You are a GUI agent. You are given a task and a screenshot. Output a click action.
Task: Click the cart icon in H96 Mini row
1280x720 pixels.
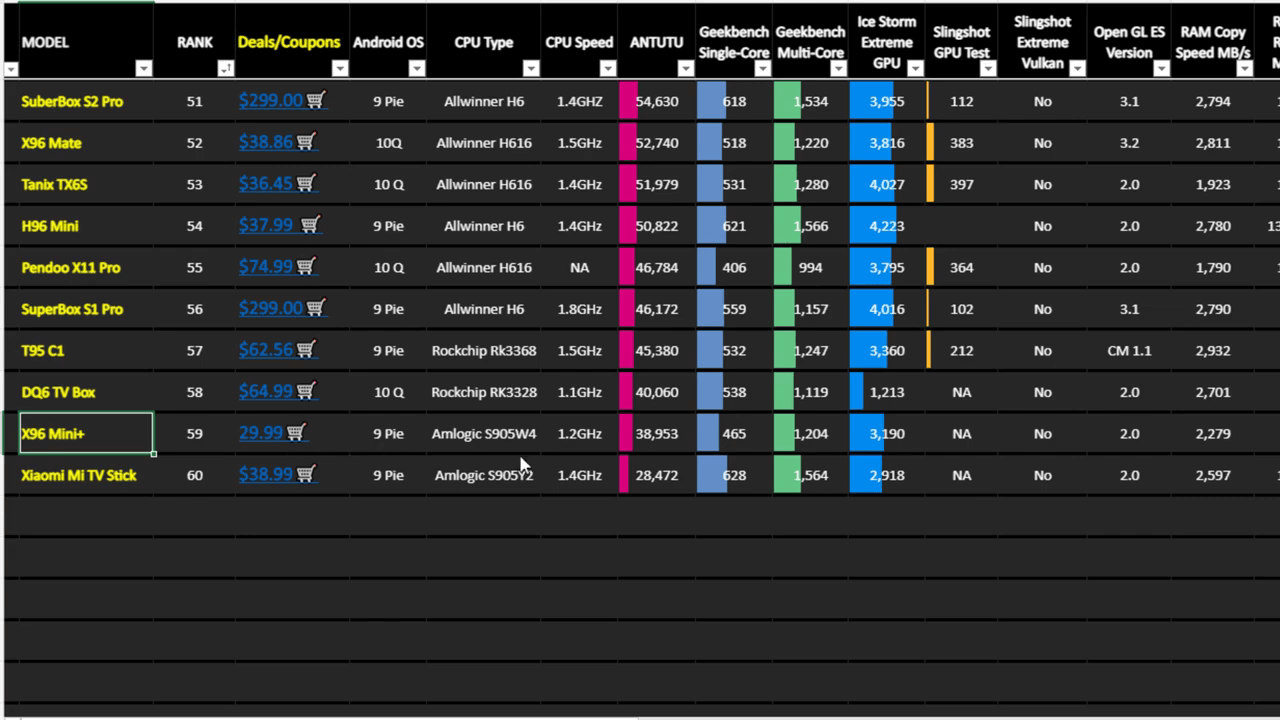[x=310, y=225]
